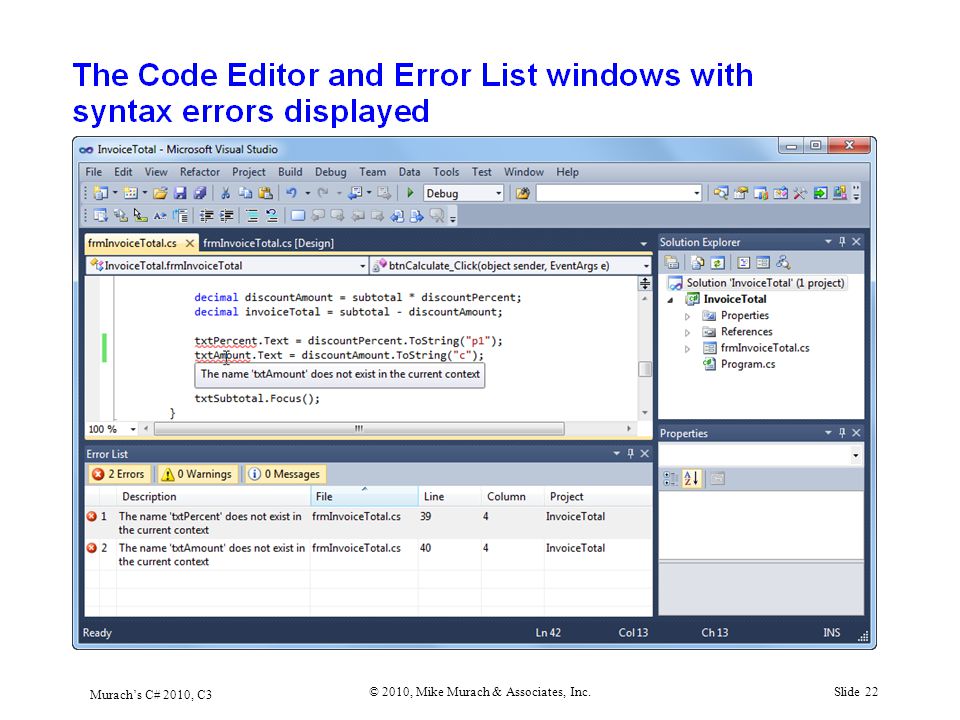Open the 100 % zoom dropdown

[133, 429]
